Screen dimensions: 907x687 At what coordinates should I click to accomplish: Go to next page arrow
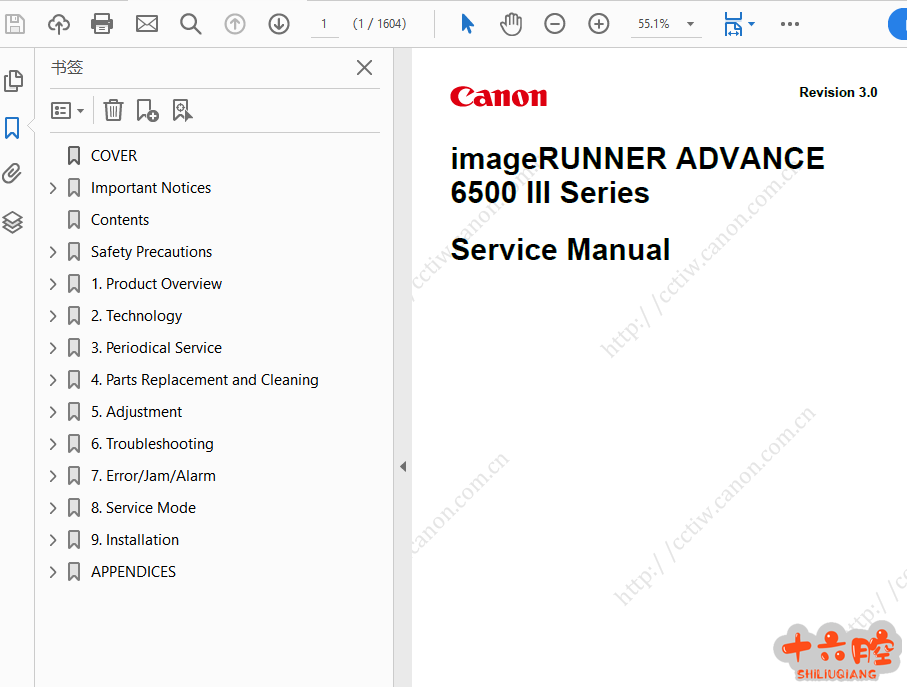pos(279,24)
